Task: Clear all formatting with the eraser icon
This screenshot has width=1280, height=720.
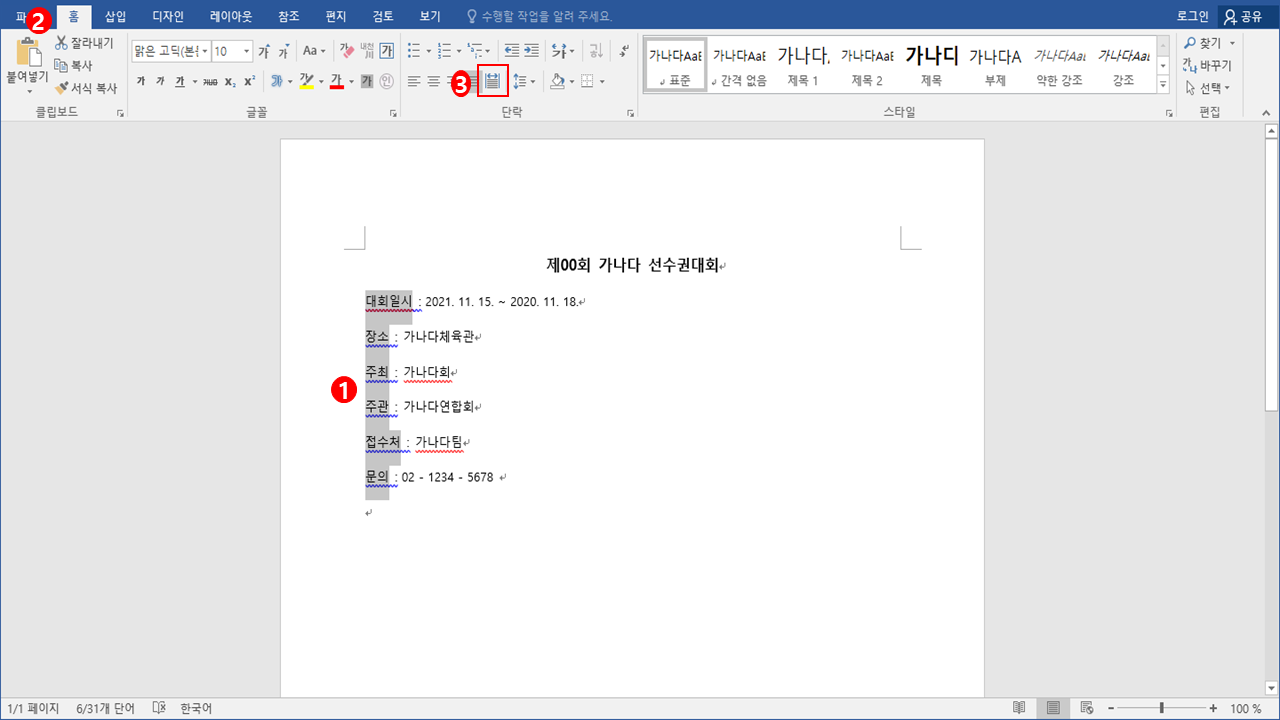Action: point(346,51)
